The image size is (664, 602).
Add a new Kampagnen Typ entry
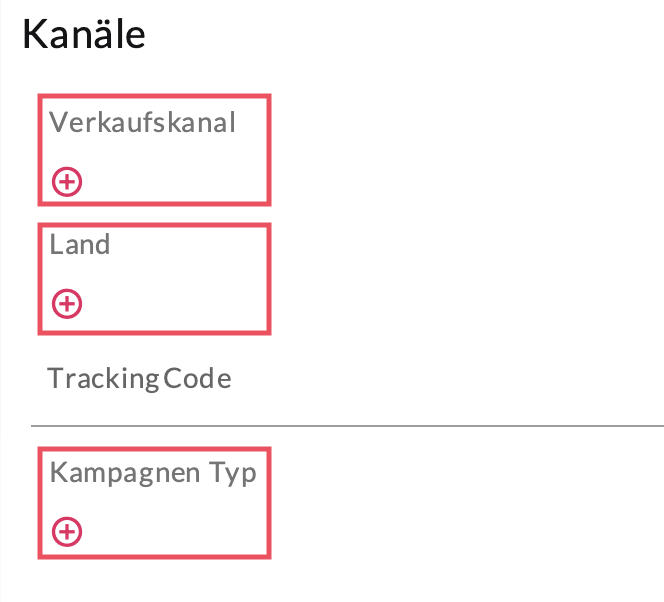point(67,531)
